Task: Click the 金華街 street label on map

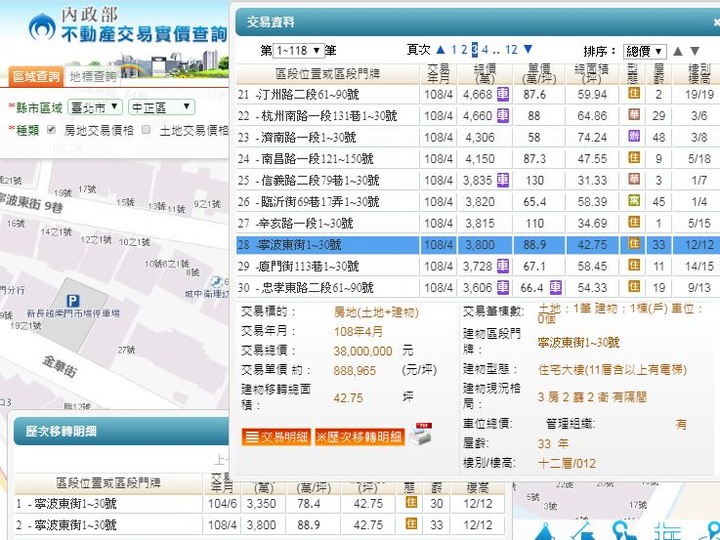Action: pyautogui.click(x=60, y=366)
